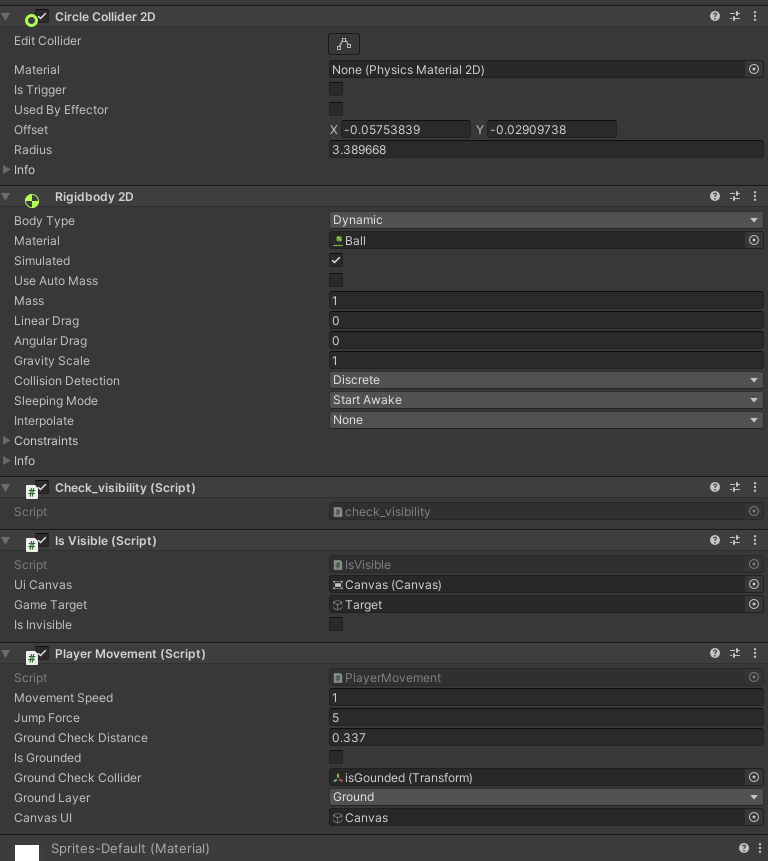Disable the Simulated checkbox on Rigidbody 2D
The width and height of the screenshot is (768, 861).
(x=335, y=260)
